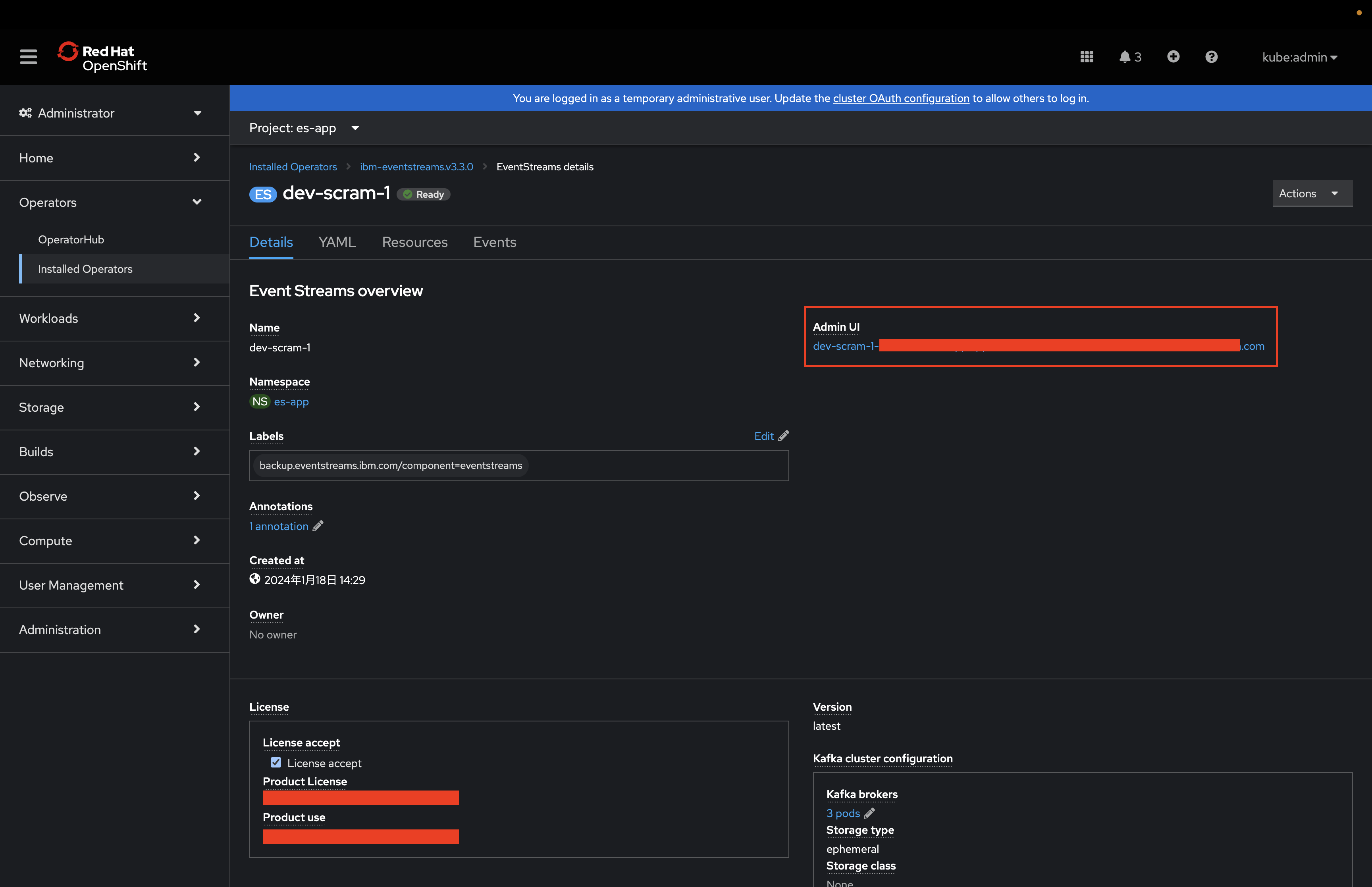Click the quick create plus icon
The image size is (1372, 887).
(1173, 56)
